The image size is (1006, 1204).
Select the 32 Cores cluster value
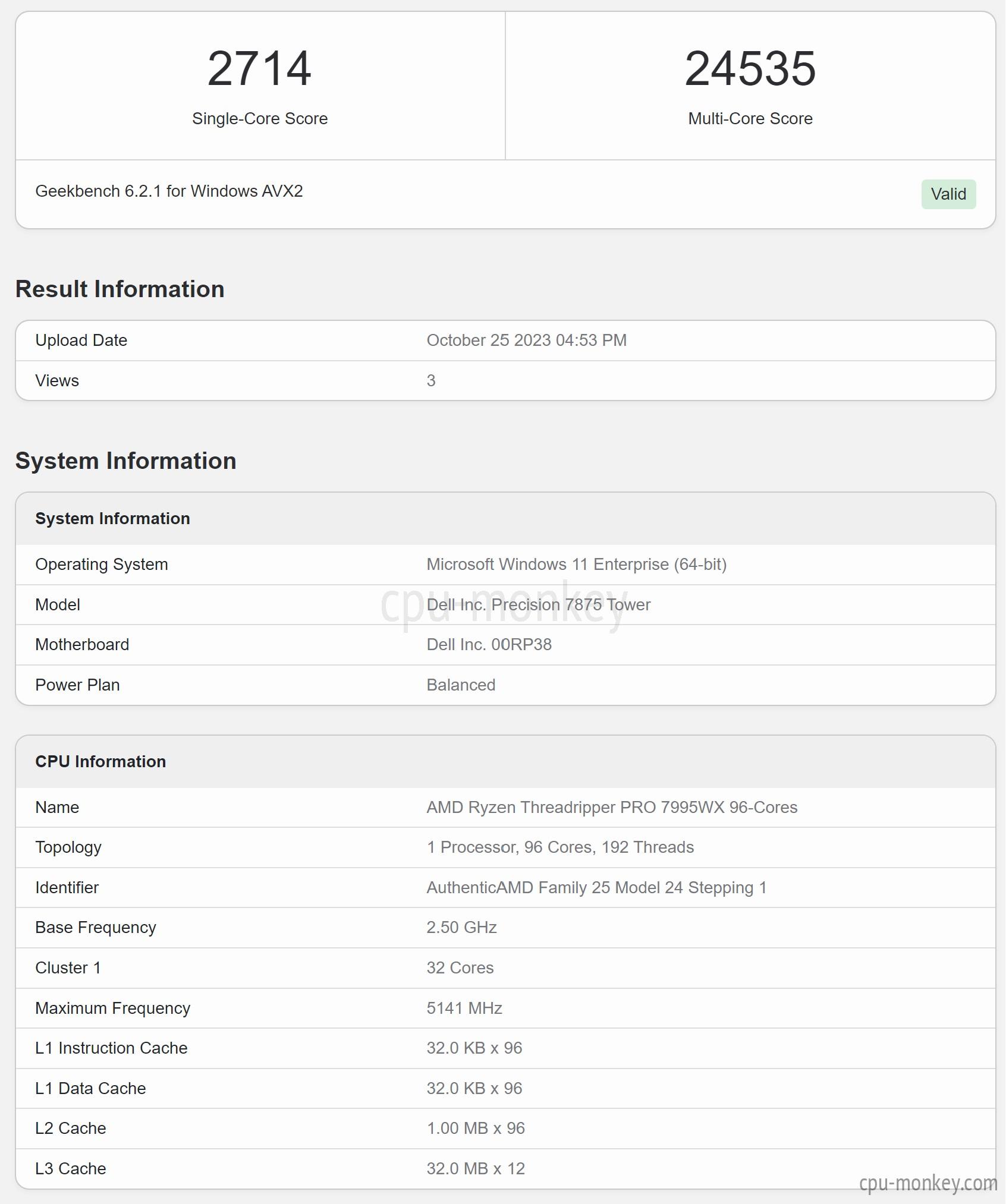coord(460,968)
